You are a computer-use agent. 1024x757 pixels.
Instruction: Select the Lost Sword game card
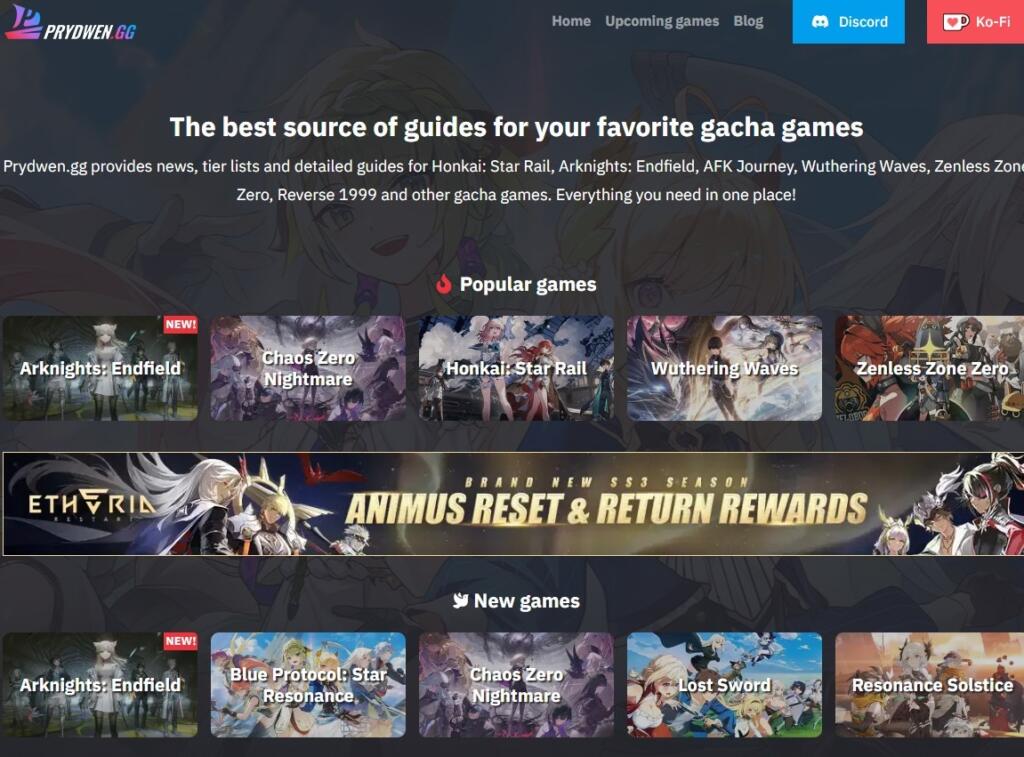point(724,685)
